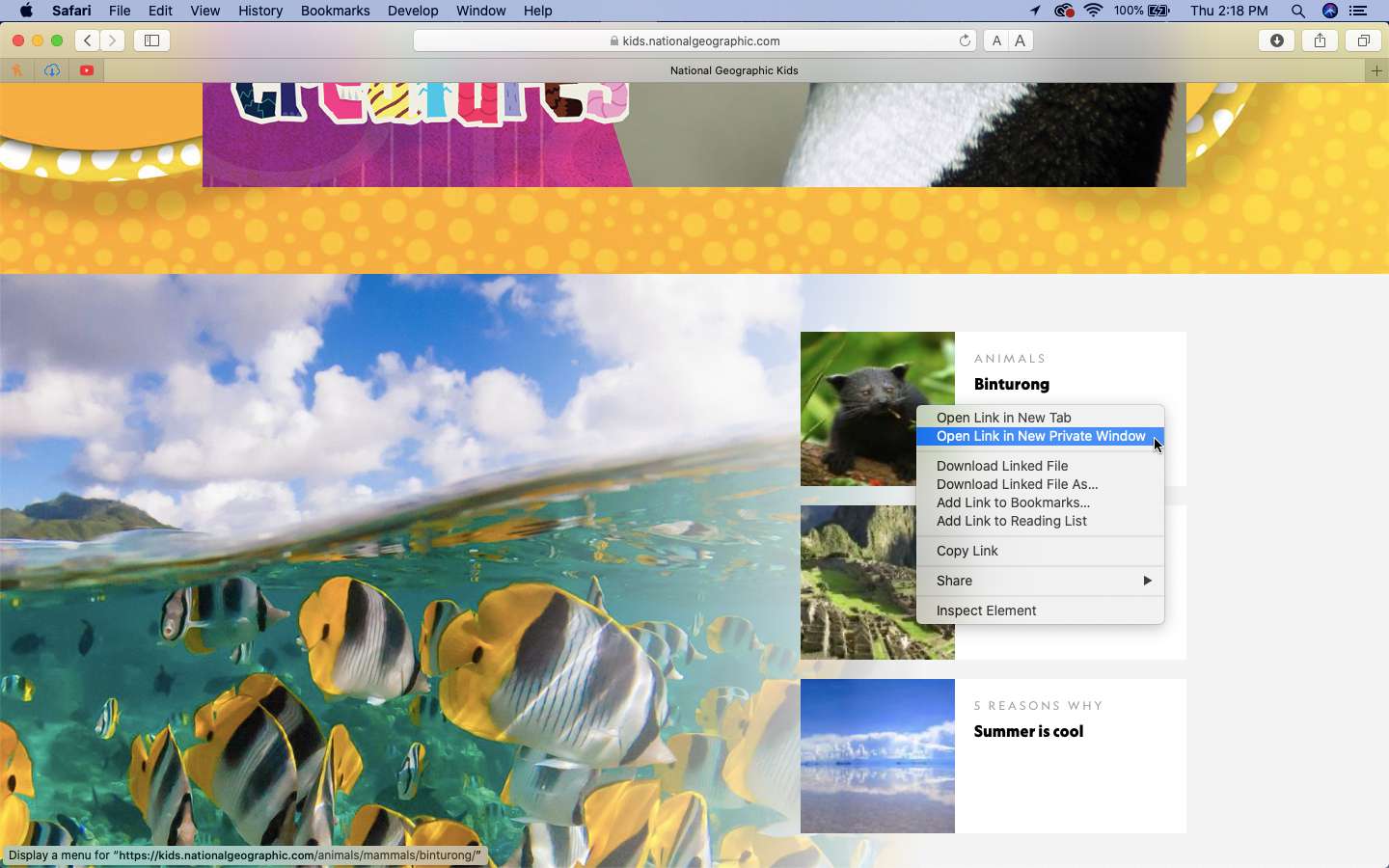1389x868 pixels.
Task: Show downloads via the download arrow icon
Action: [1277, 41]
